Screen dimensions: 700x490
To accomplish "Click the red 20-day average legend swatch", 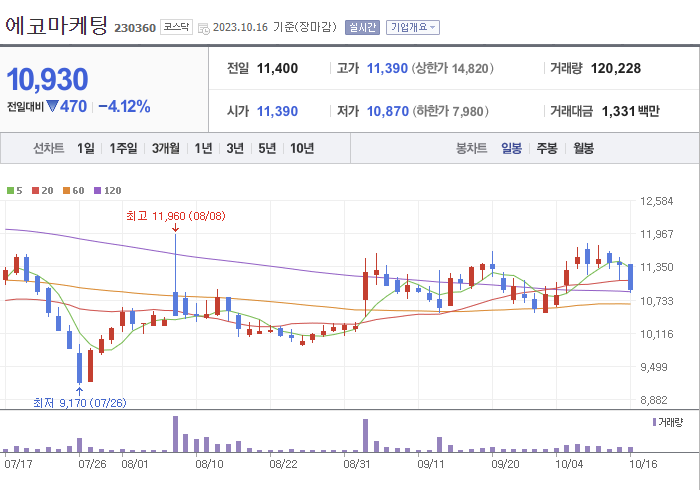I will click(x=35, y=191).
